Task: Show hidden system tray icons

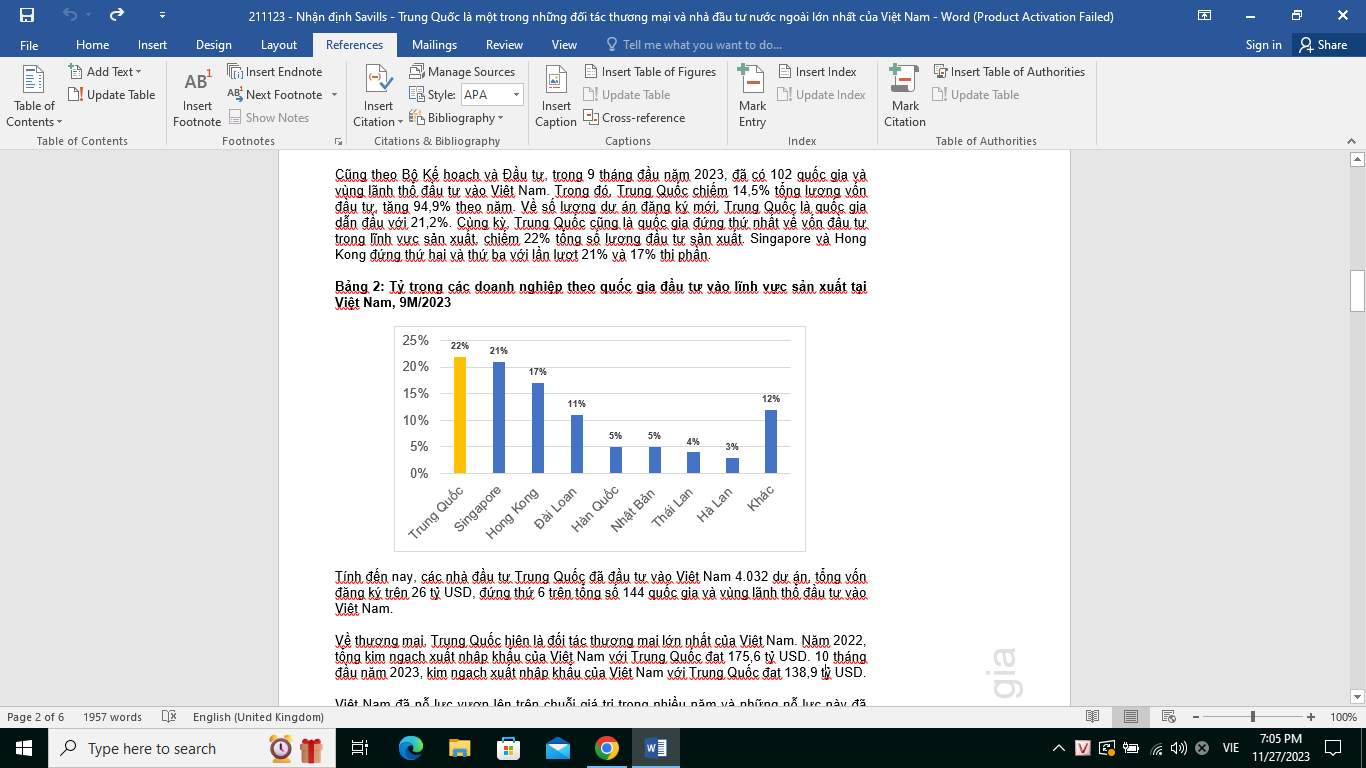Action: [x=1059, y=748]
